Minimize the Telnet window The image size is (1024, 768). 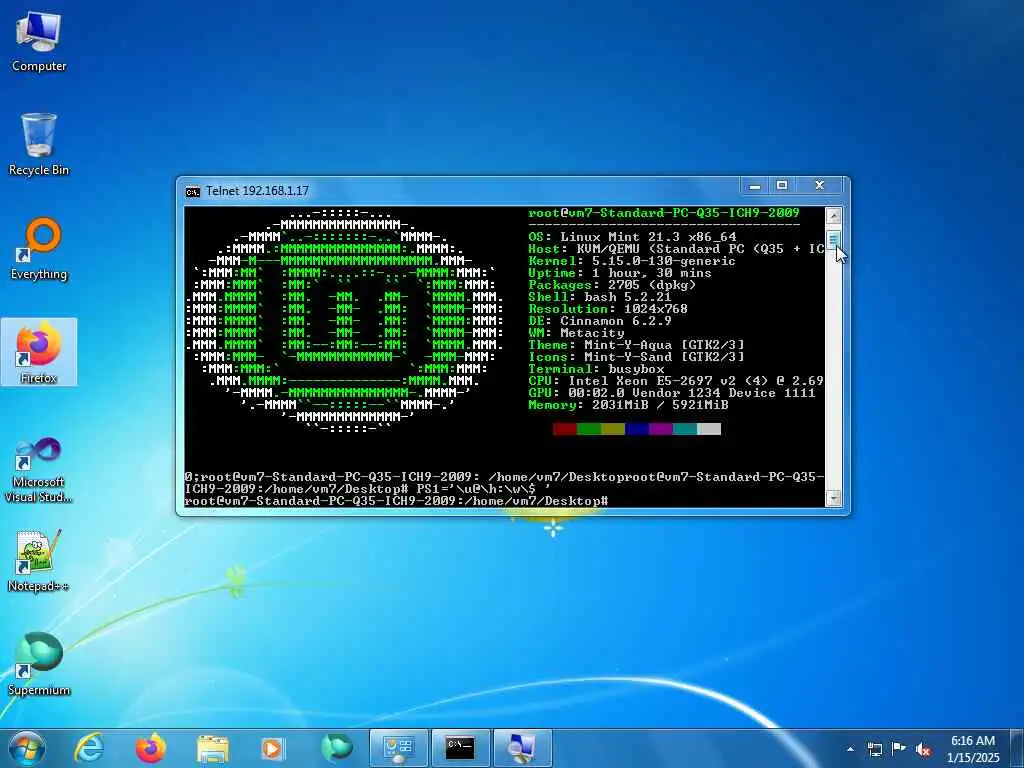[755, 186]
